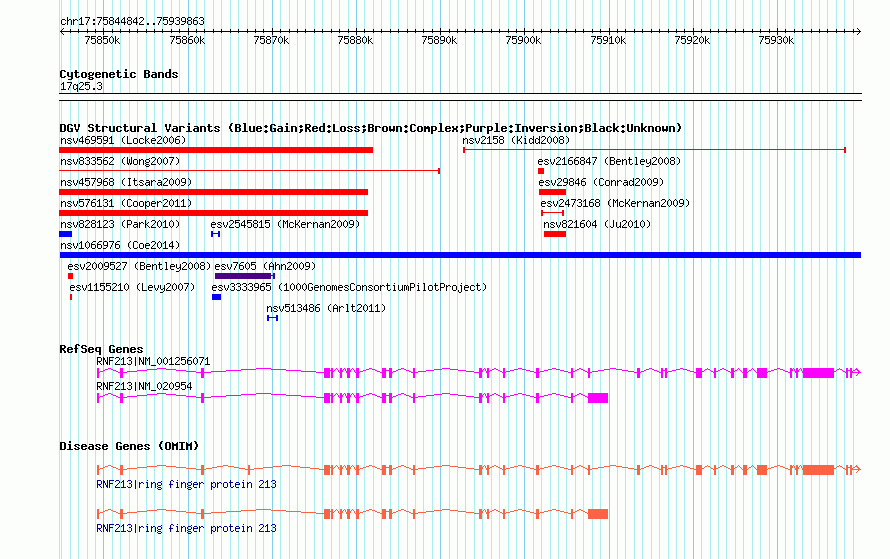The width and height of the screenshot is (890, 559).
Task: Open the RNF213|NM_020954 gene label
Action: [144, 386]
